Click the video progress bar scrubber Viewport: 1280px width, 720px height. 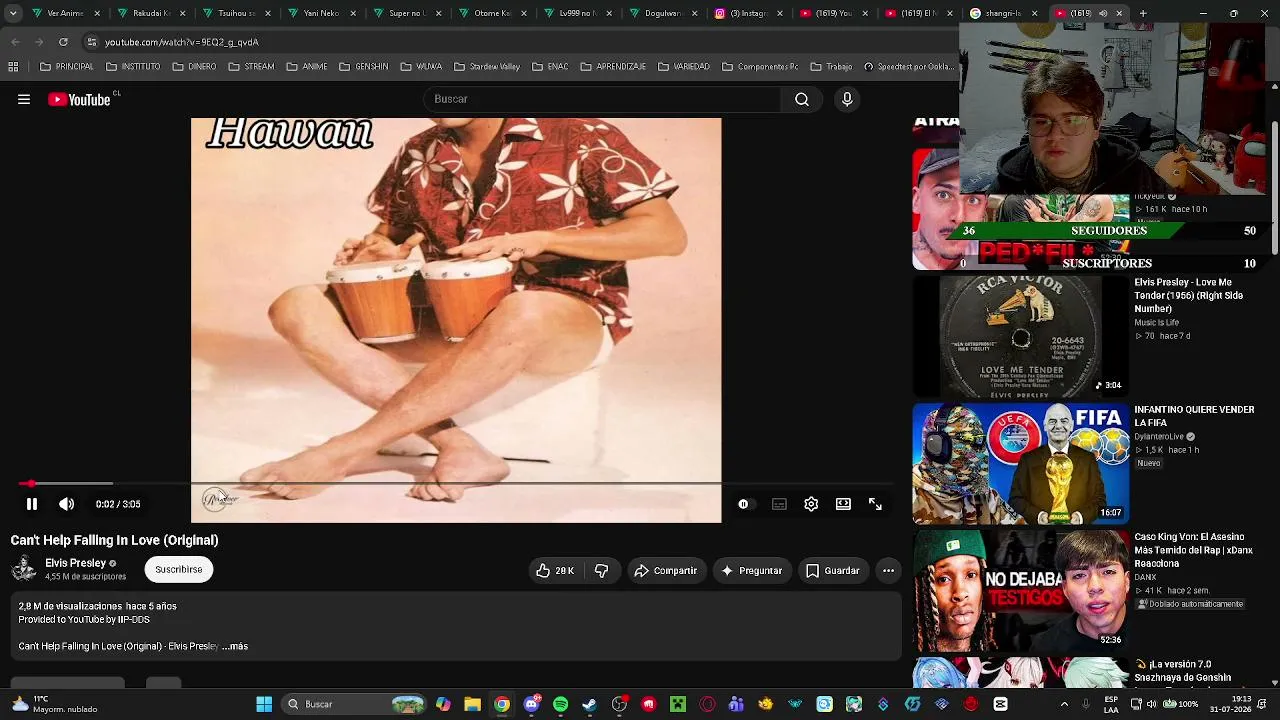click(x=31, y=484)
